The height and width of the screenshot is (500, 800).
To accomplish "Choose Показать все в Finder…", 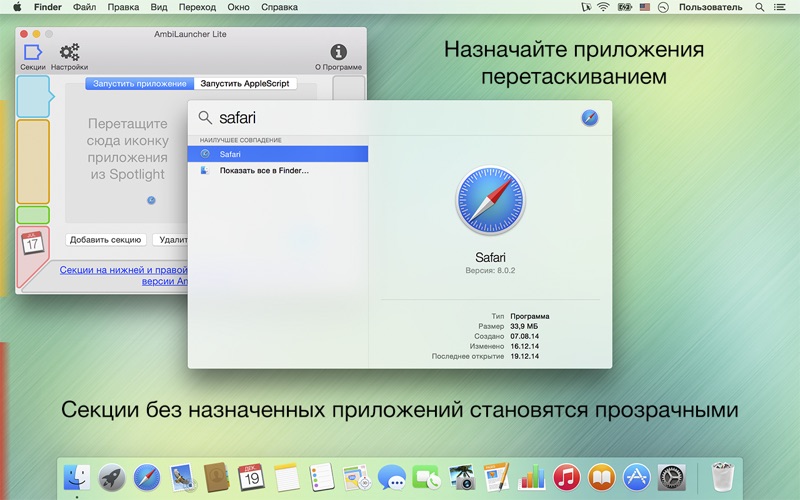I will pos(278,170).
